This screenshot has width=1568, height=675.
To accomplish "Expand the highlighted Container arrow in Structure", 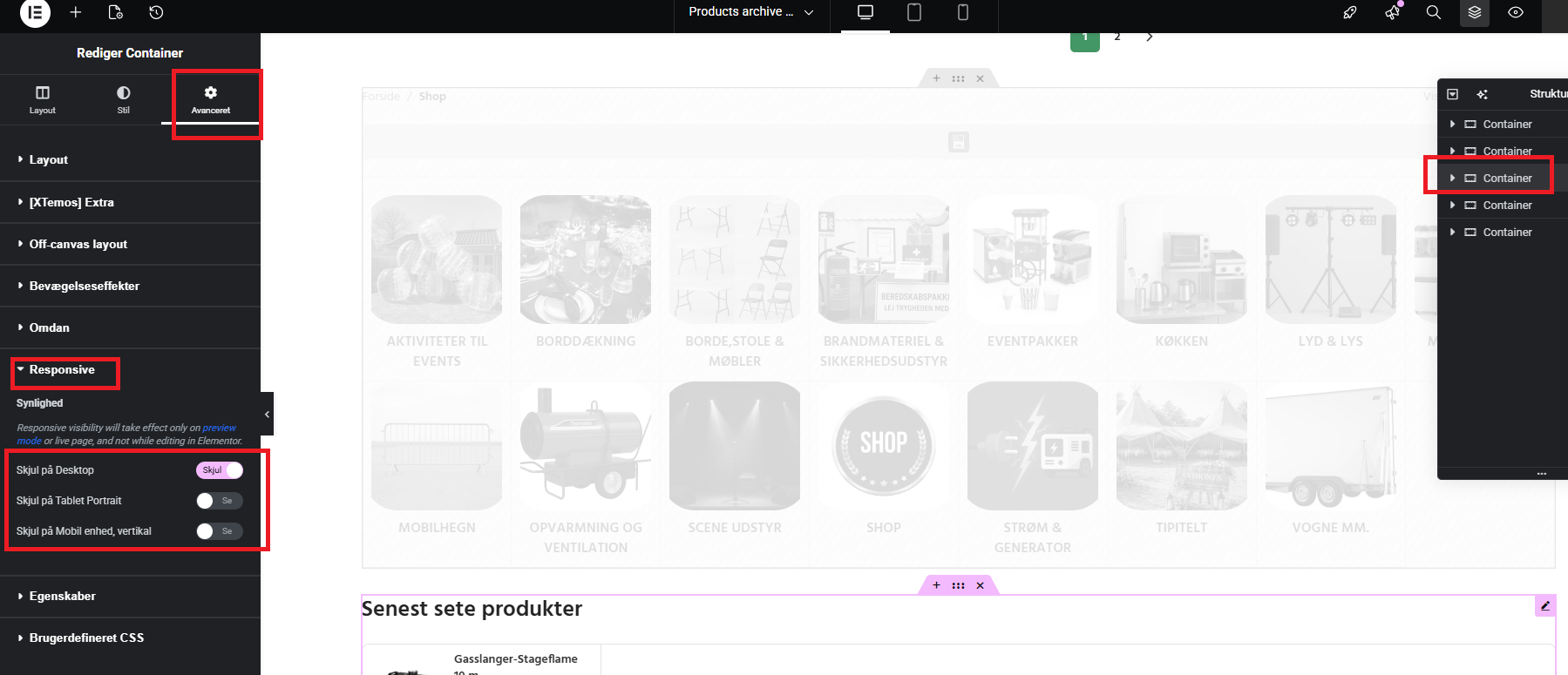I will point(1452,178).
